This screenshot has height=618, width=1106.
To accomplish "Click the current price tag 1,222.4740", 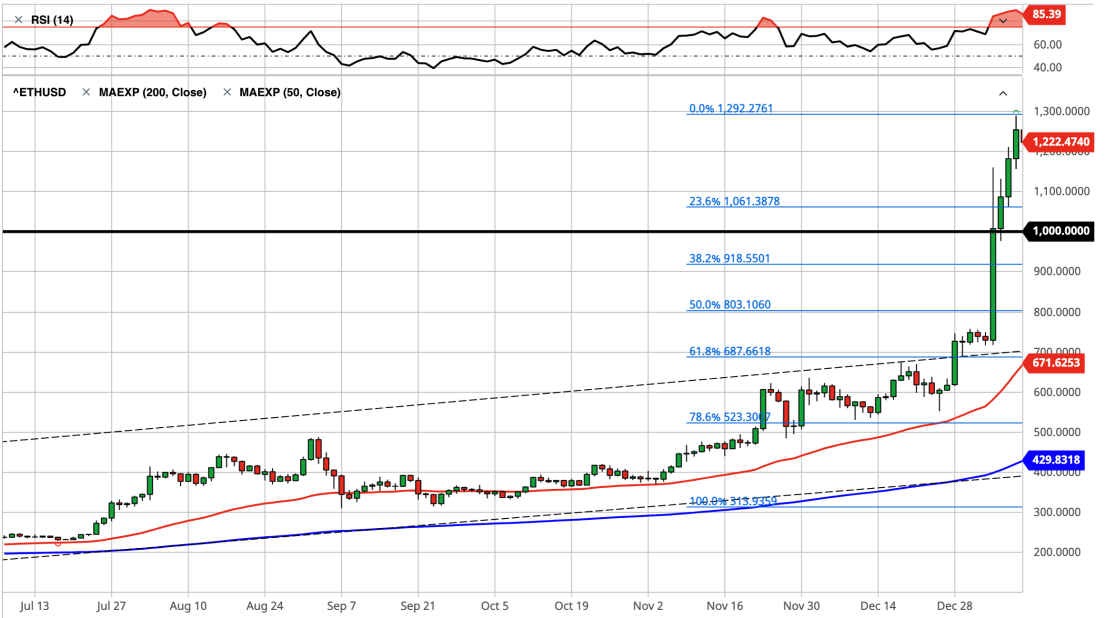I will 1059,142.
